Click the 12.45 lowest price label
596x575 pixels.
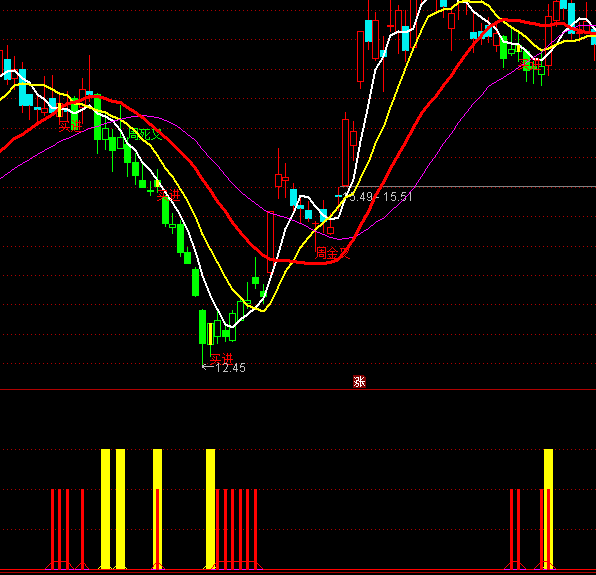point(231,368)
